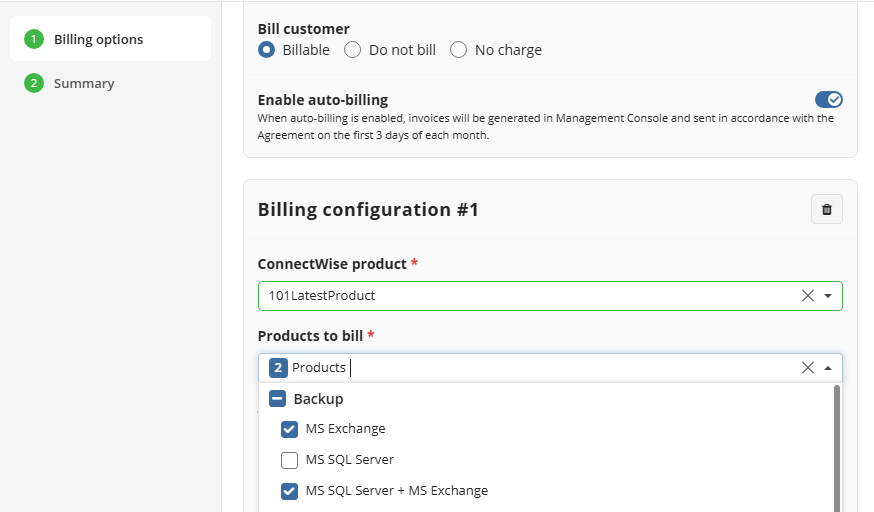Click the products list vertical scrollbar

tap(837, 448)
